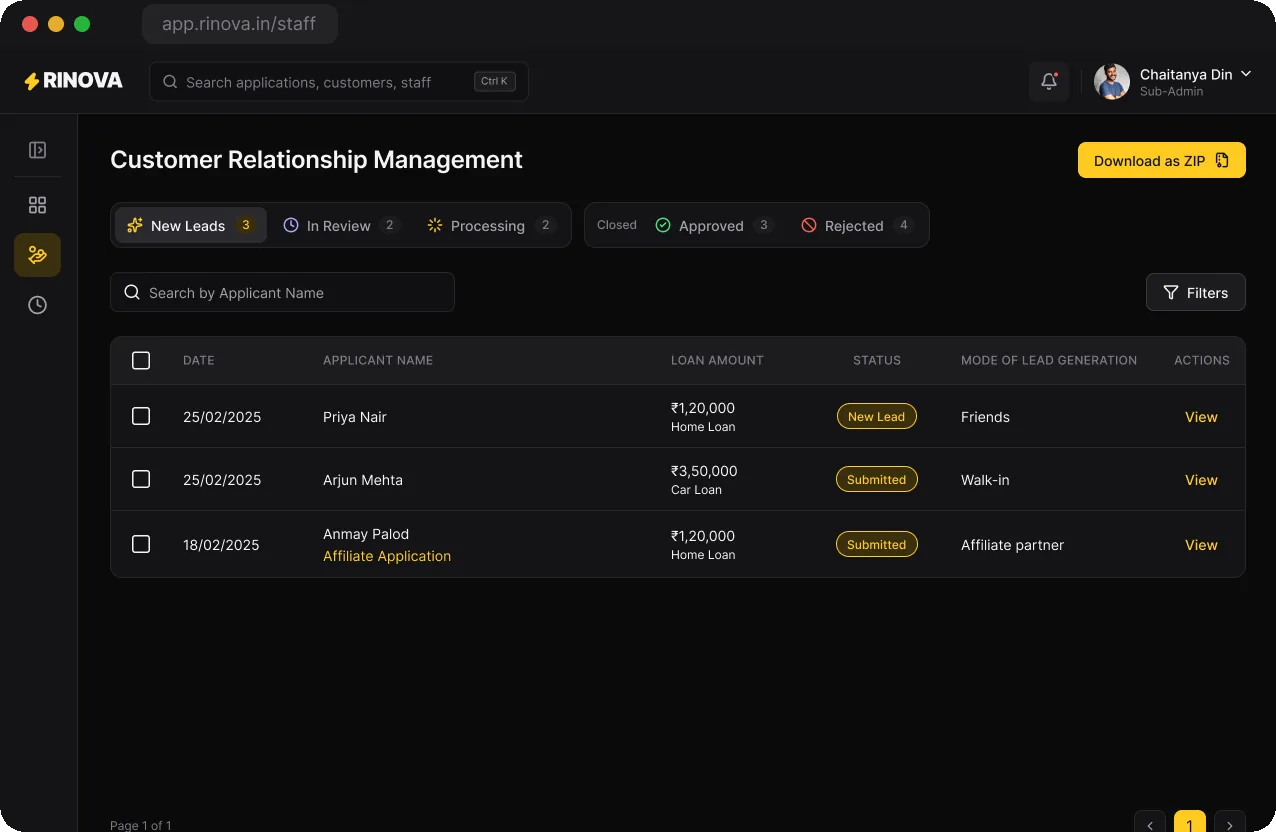This screenshot has height=832, width=1276.
Task: Click the ₹3,50,000 loan amount
Action: click(704, 471)
